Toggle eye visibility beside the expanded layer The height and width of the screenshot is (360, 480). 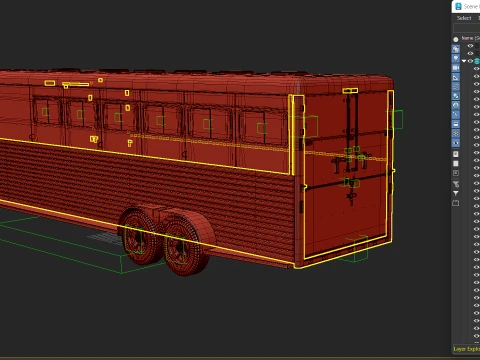pos(470,61)
